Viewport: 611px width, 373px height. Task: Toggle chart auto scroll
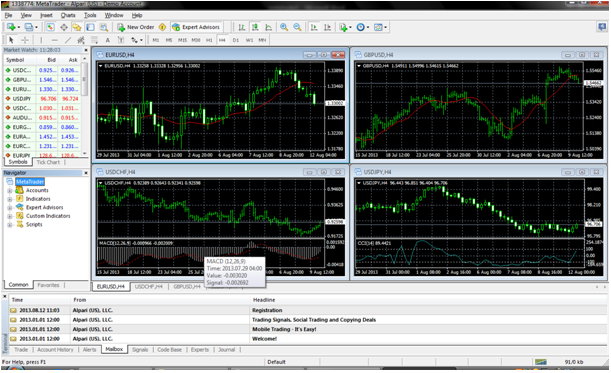click(314, 27)
